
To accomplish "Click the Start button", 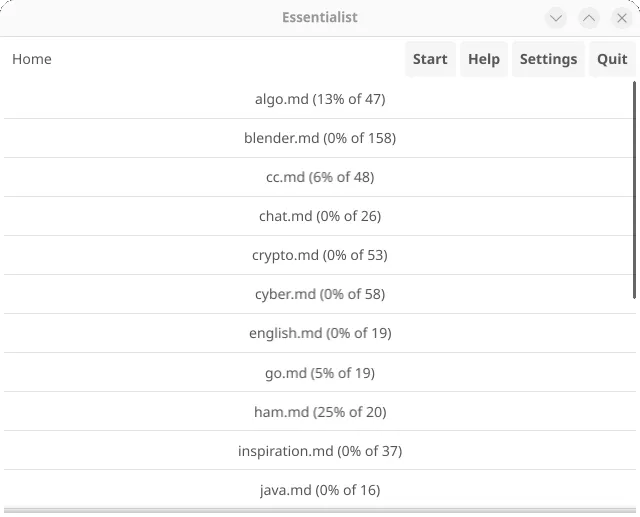I will [x=430, y=59].
